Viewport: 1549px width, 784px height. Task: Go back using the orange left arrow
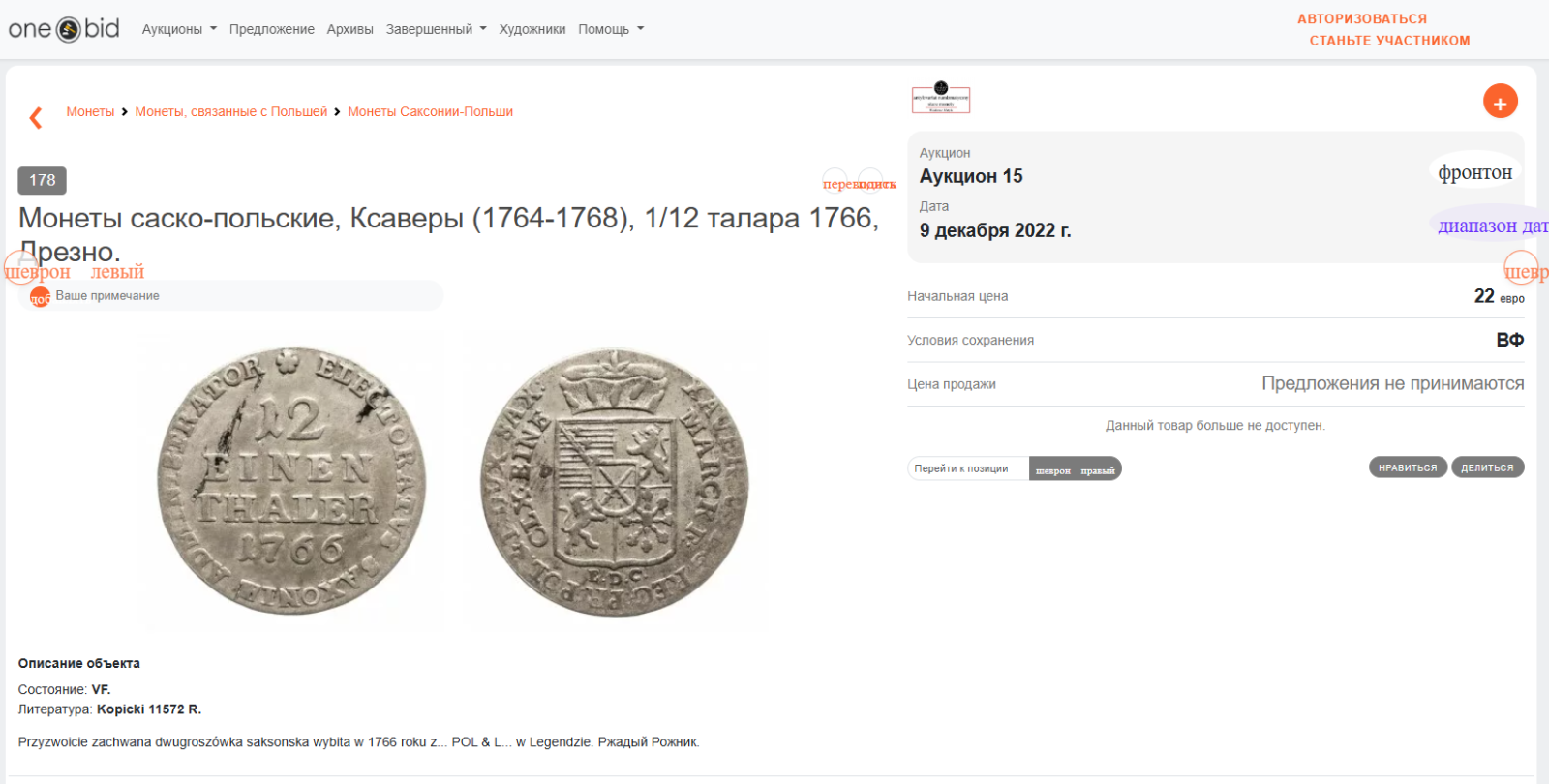pyautogui.click(x=36, y=118)
